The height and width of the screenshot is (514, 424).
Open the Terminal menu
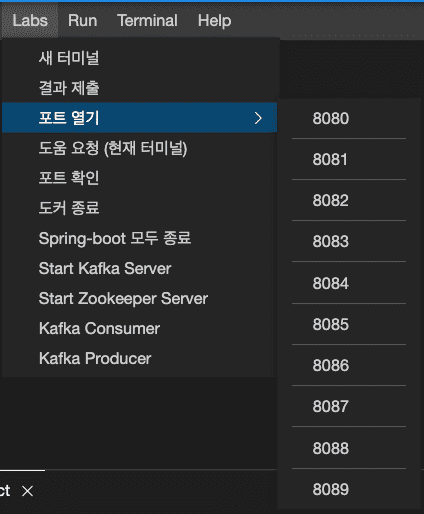tap(147, 20)
